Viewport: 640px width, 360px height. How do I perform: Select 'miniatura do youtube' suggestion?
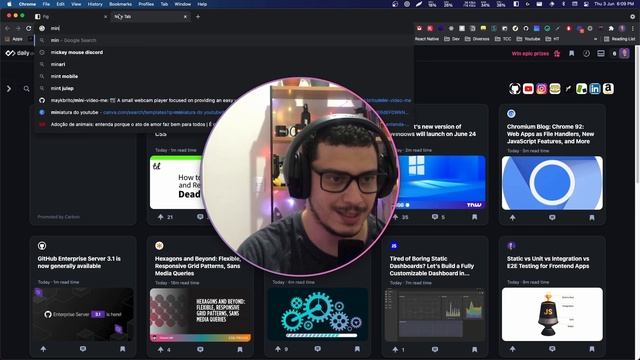[224, 112]
